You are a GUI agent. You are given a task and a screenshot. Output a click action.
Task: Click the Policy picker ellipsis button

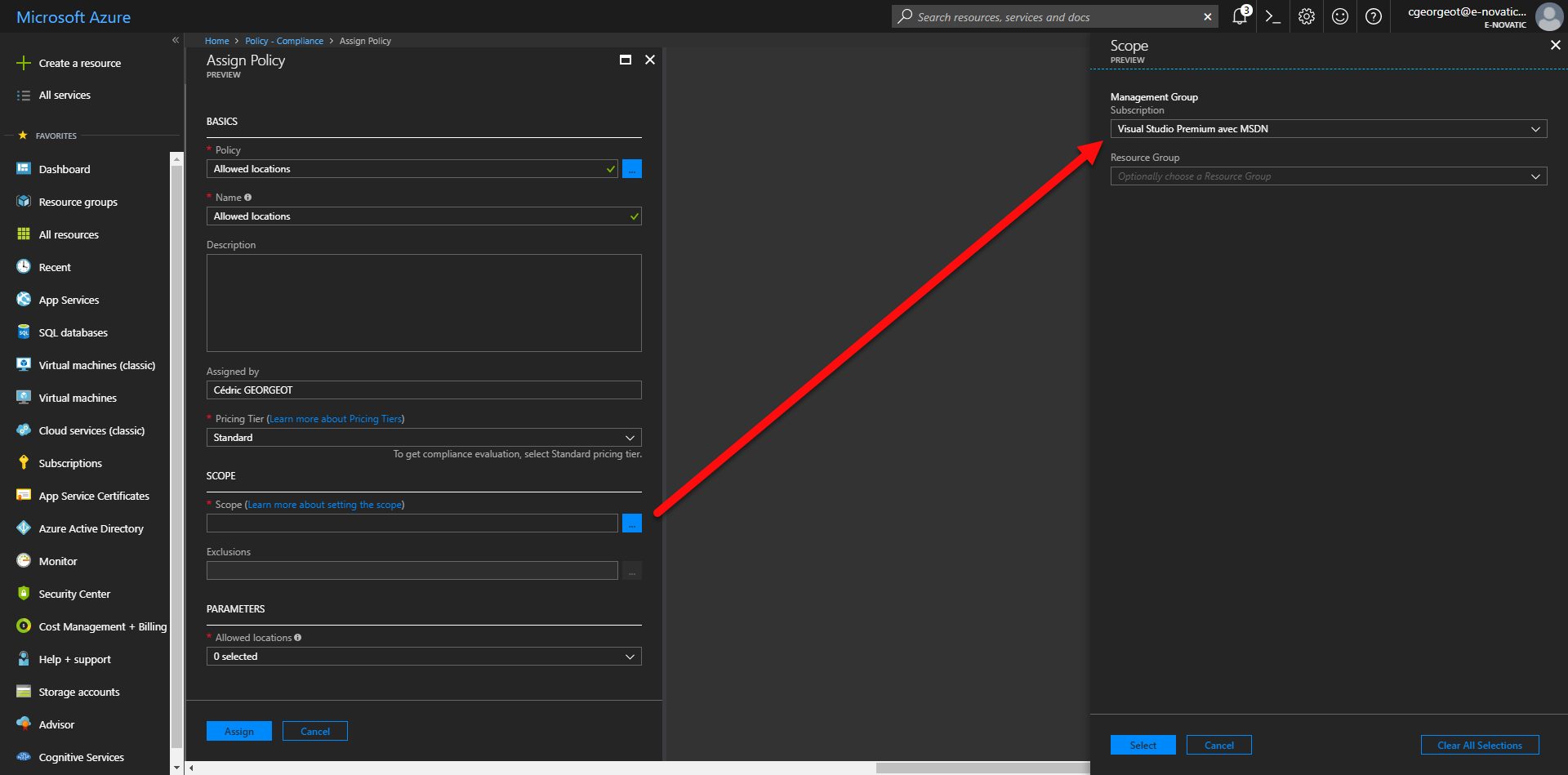click(631, 169)
